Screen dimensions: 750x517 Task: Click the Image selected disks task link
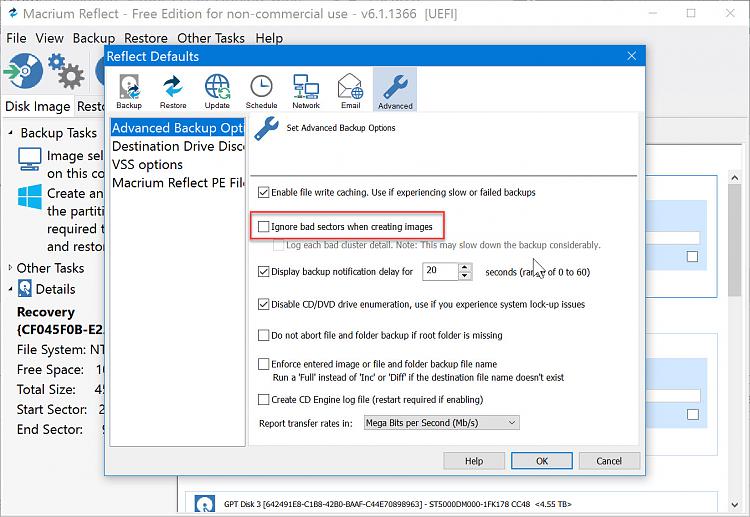pos(75,165)
